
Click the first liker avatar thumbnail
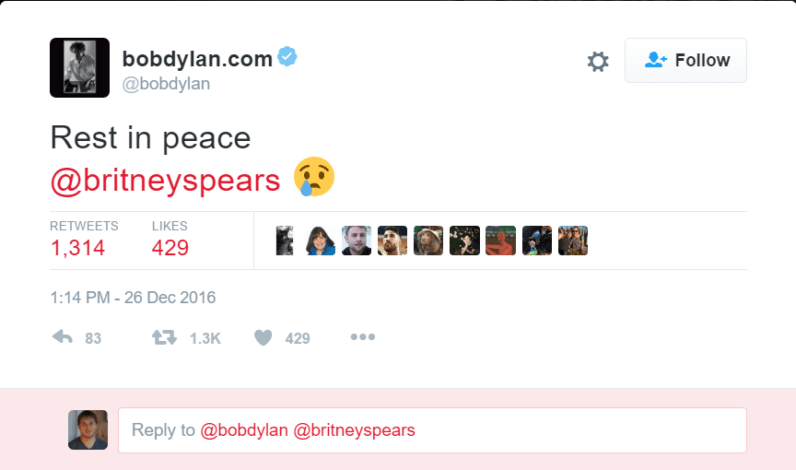click(284, 241)
